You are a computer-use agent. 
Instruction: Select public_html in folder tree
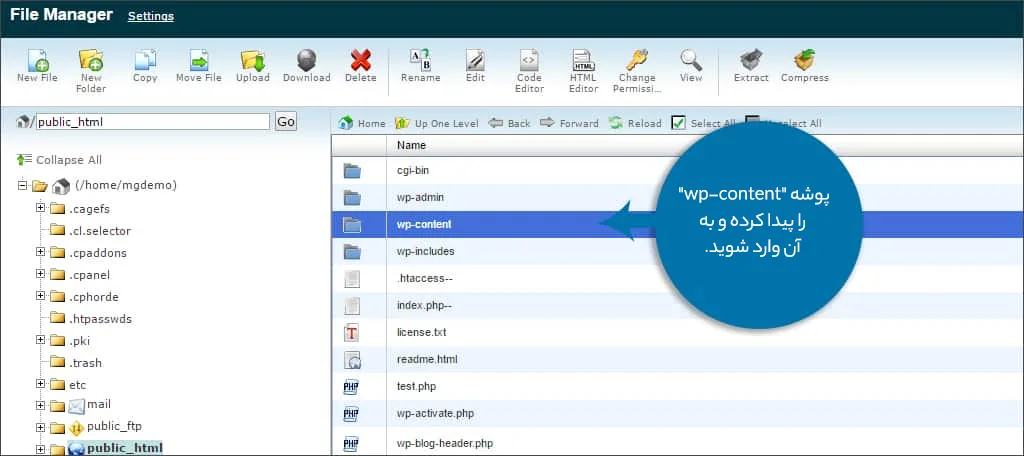tap(125, 448)
